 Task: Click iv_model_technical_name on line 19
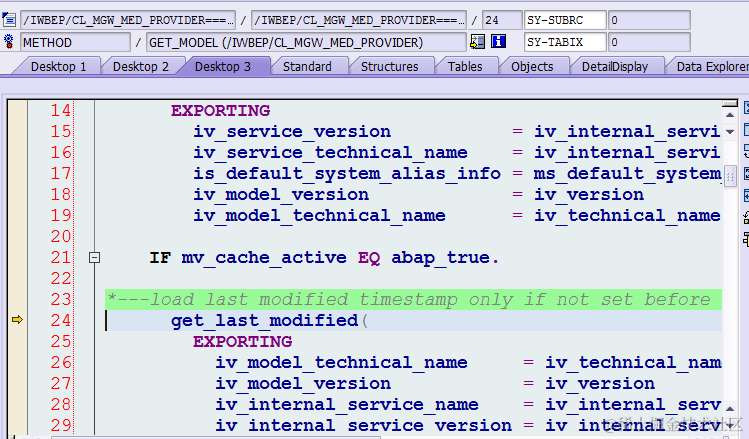[x=319, y=216]
